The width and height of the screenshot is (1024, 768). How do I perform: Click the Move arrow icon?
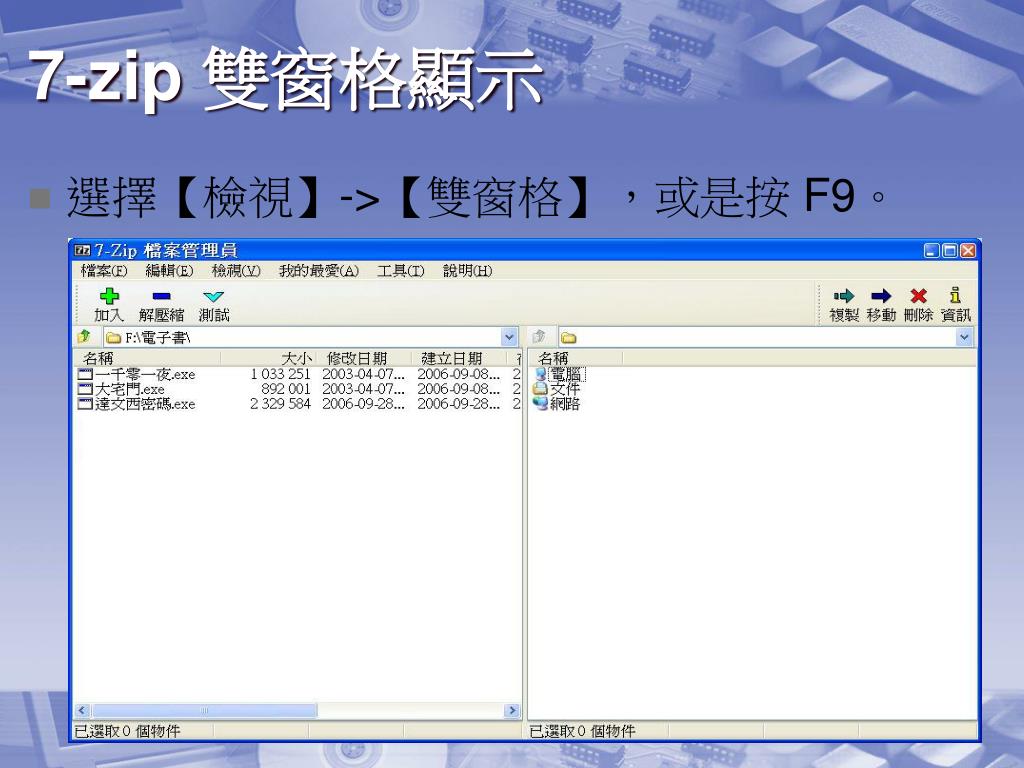point(881,296)
